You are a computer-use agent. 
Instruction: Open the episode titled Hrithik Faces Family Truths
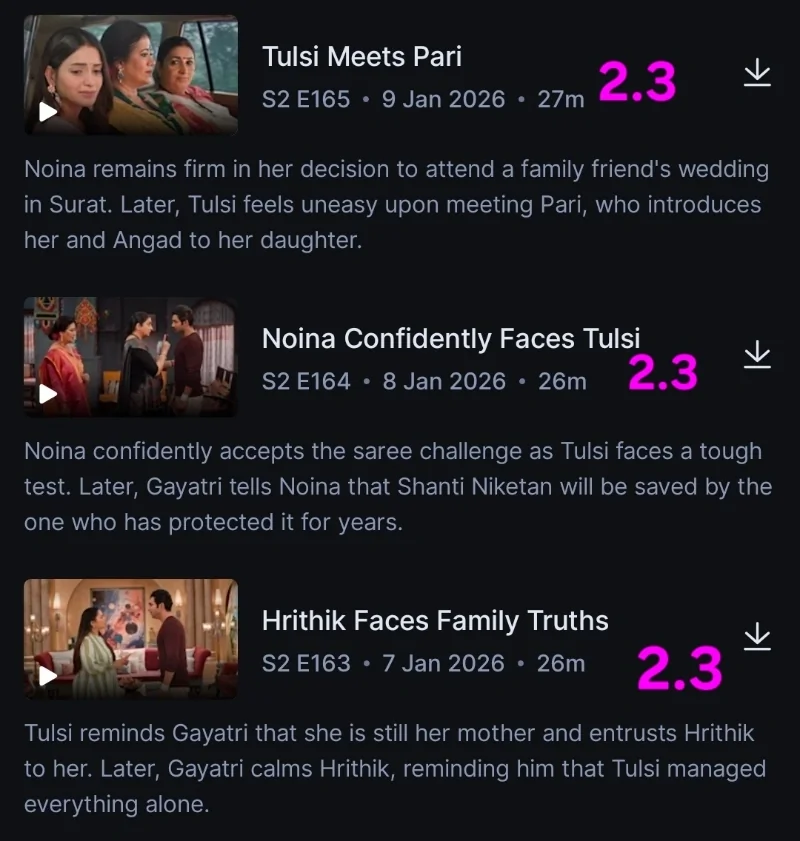click(x=434, y=621)
